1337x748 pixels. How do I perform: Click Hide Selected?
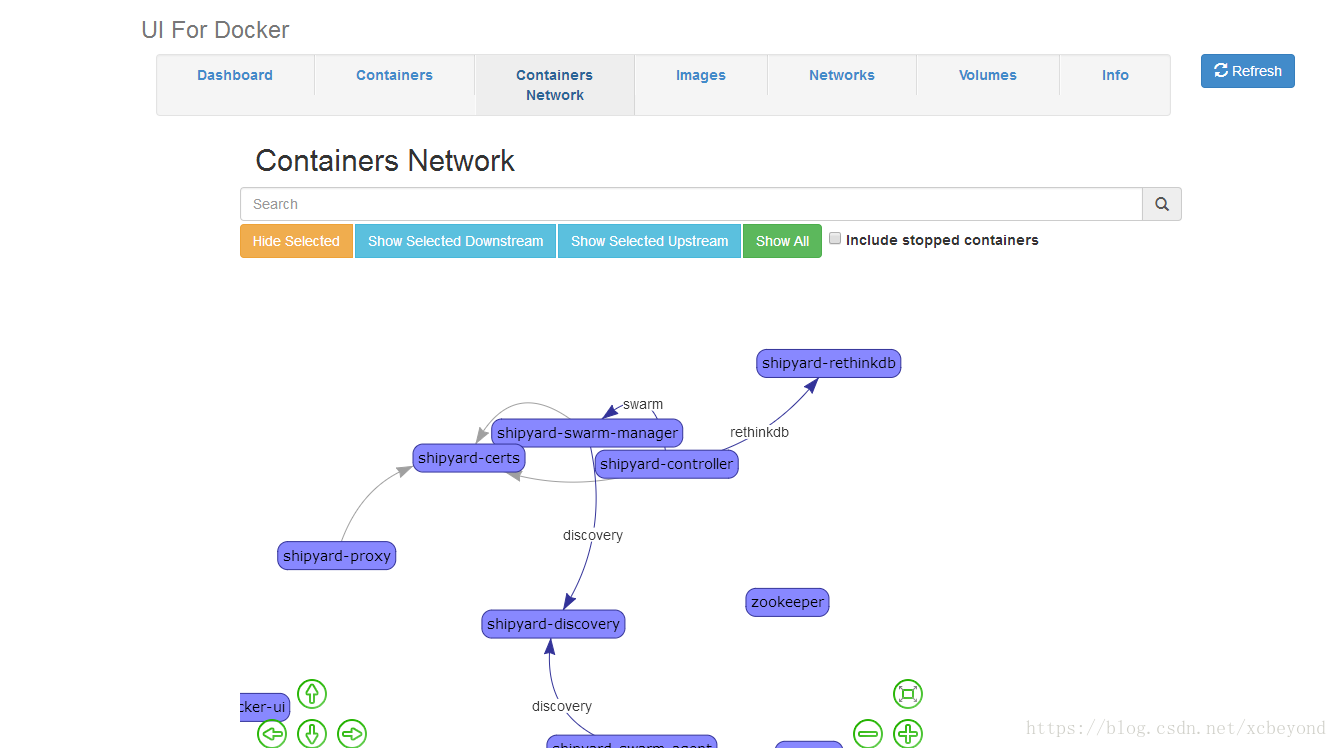tap(296, 240)
